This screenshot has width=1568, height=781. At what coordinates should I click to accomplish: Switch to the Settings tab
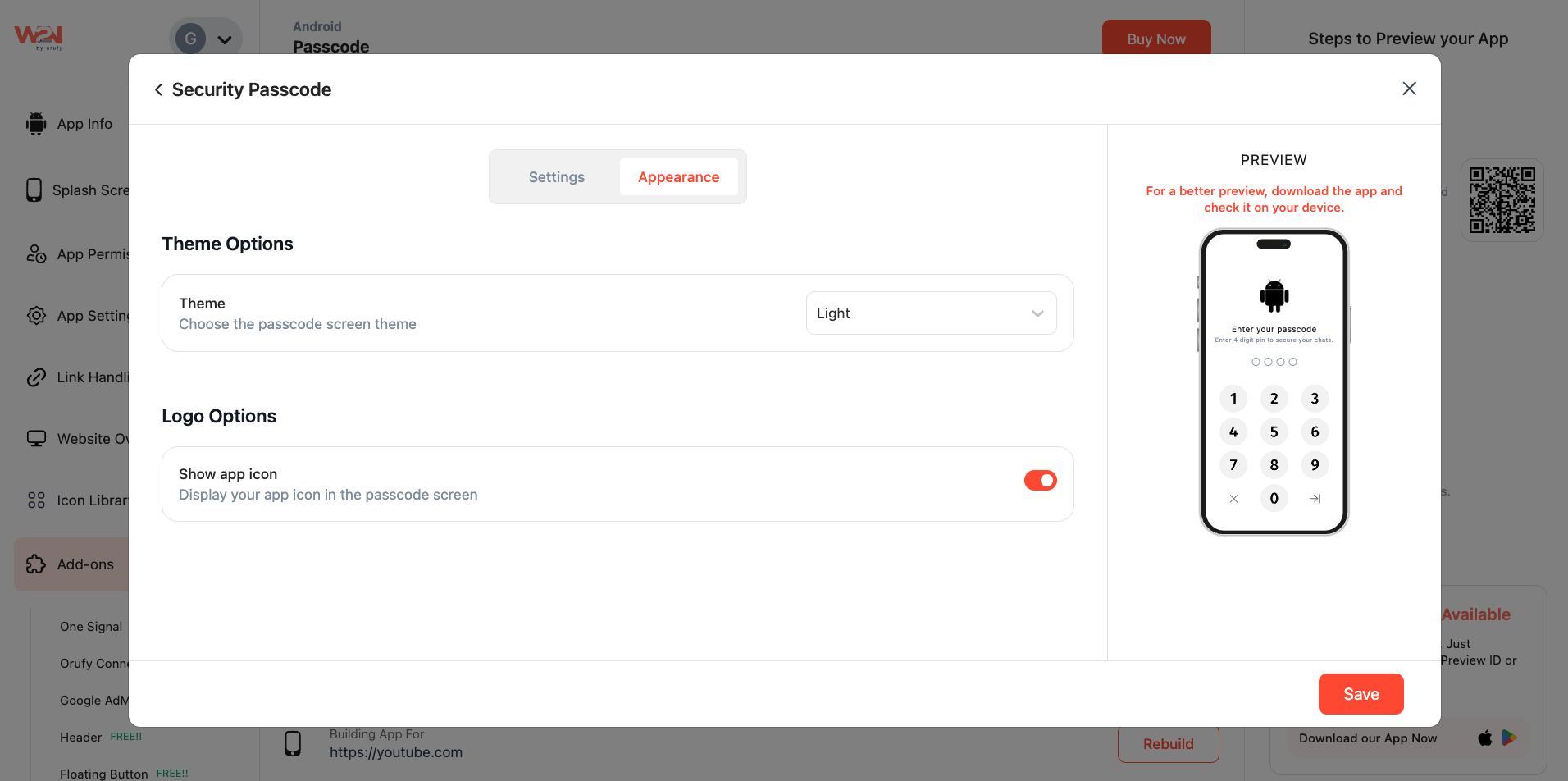click(x=556, y=176)
